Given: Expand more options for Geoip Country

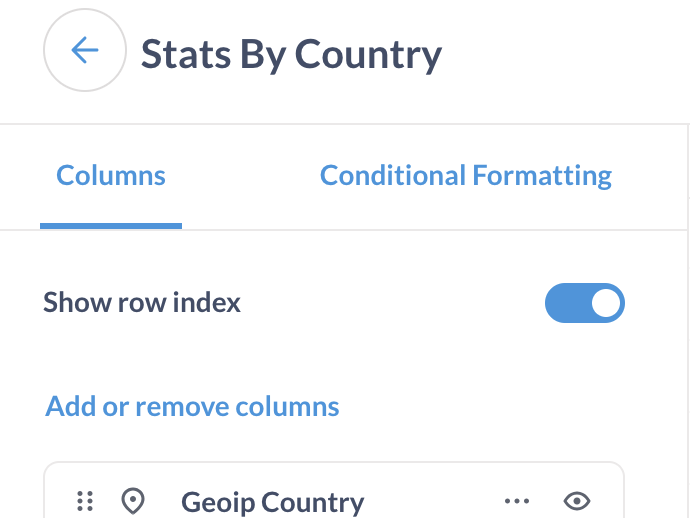Looking at the screenshot, I should point(516,501).
